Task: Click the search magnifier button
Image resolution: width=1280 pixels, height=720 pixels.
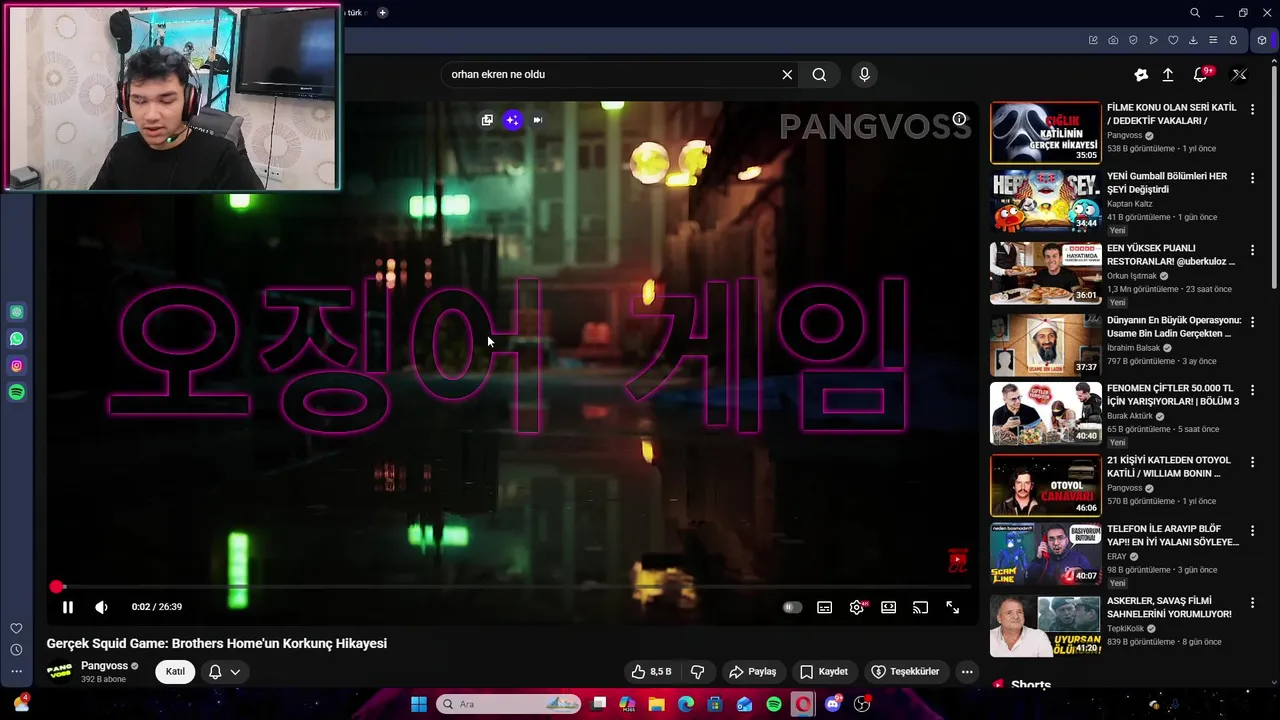Action: 819,74
